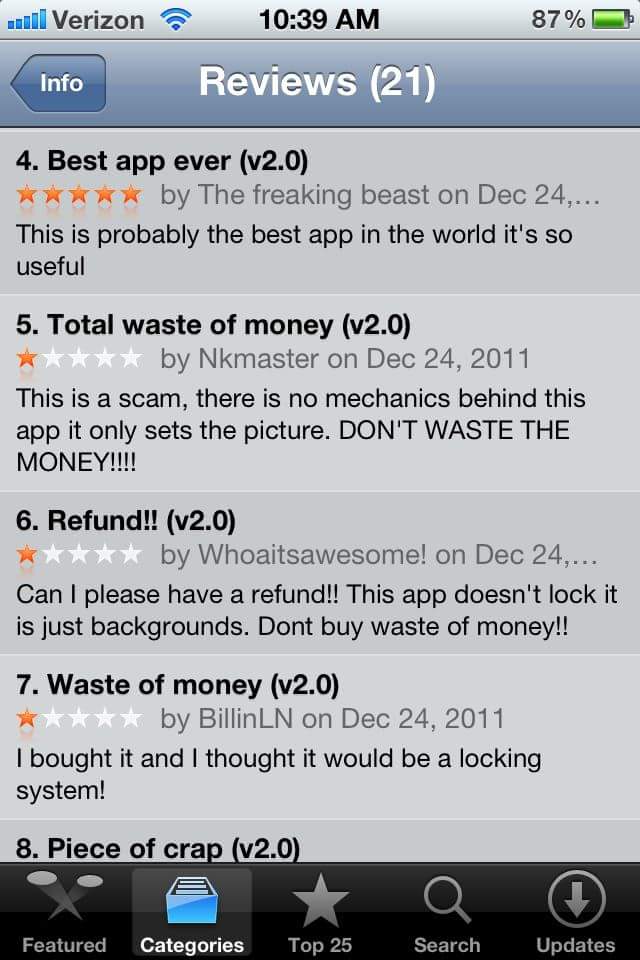This screenshot has height=960, width=640.
Task: Select review 7 Waste of money
Action: pyautogui.click(x=320, y=737)
